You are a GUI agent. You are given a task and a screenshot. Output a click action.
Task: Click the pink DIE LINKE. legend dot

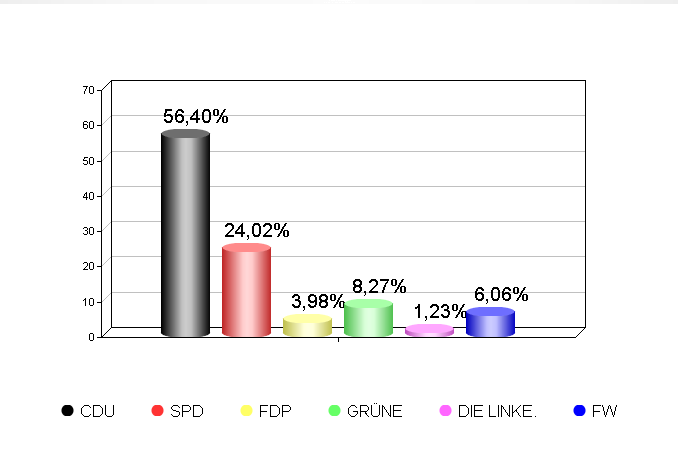pyautogui.click(x=445, y=410)
